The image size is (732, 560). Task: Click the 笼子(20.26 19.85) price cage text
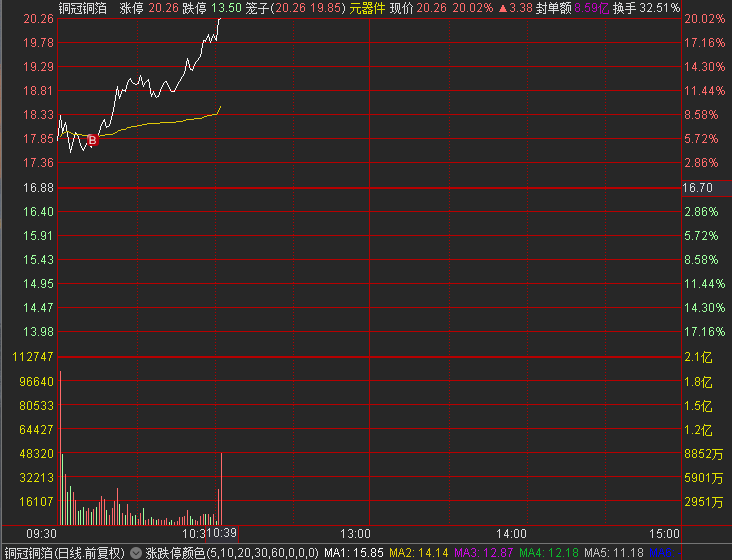[296, 8]
